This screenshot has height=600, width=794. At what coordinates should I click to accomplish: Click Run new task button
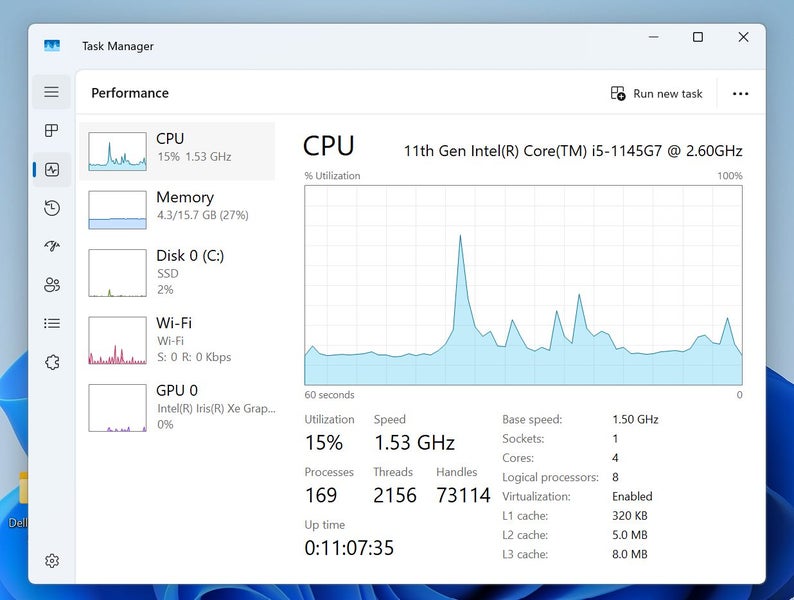(657, 93)
